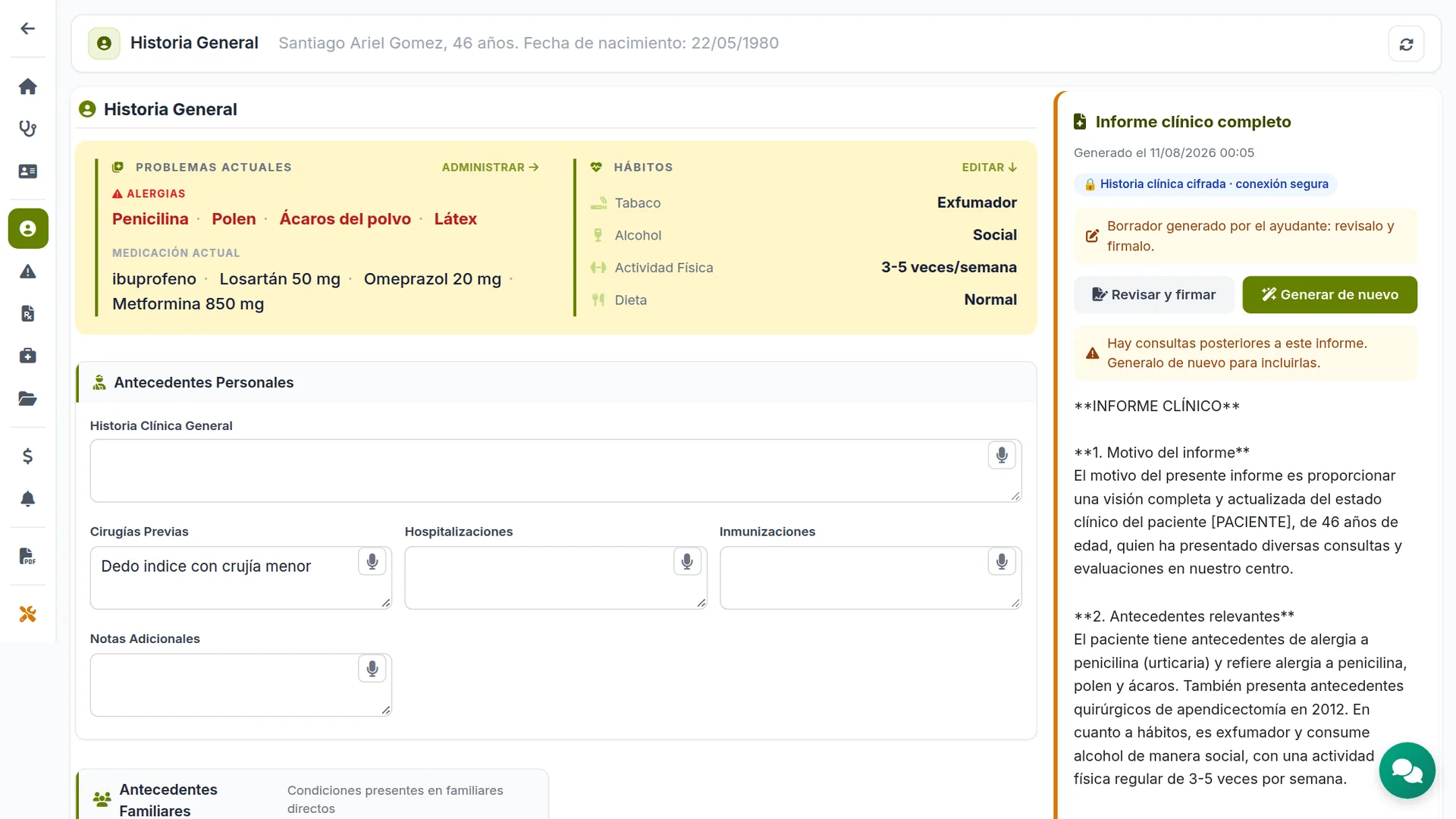Screen dimensions: 1456x819
Task: Expand Hábitos editor via EDITAR
Action: pyautogui.click(x=989, y=168)
